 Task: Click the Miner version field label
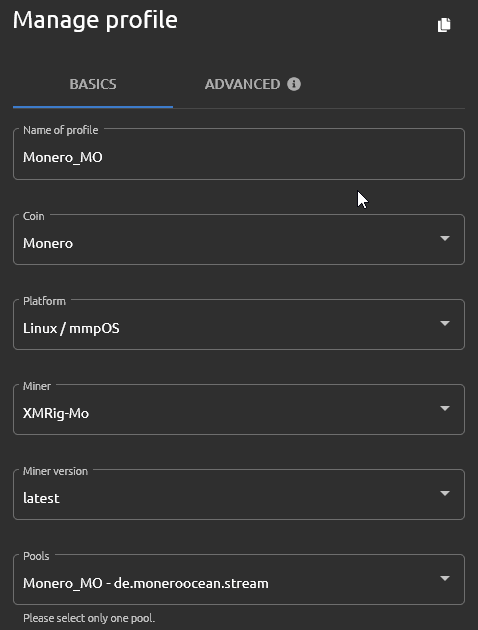click(55, 471)
